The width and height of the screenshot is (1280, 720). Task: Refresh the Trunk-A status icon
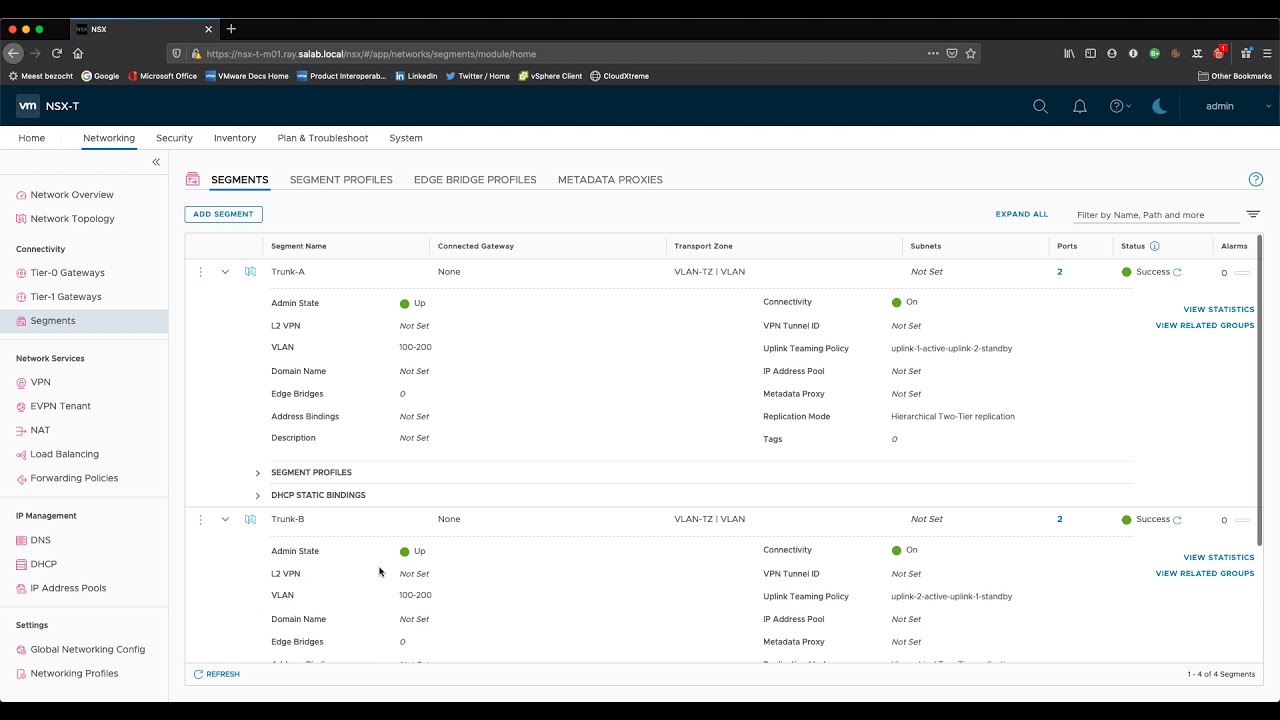point(1177,272)
